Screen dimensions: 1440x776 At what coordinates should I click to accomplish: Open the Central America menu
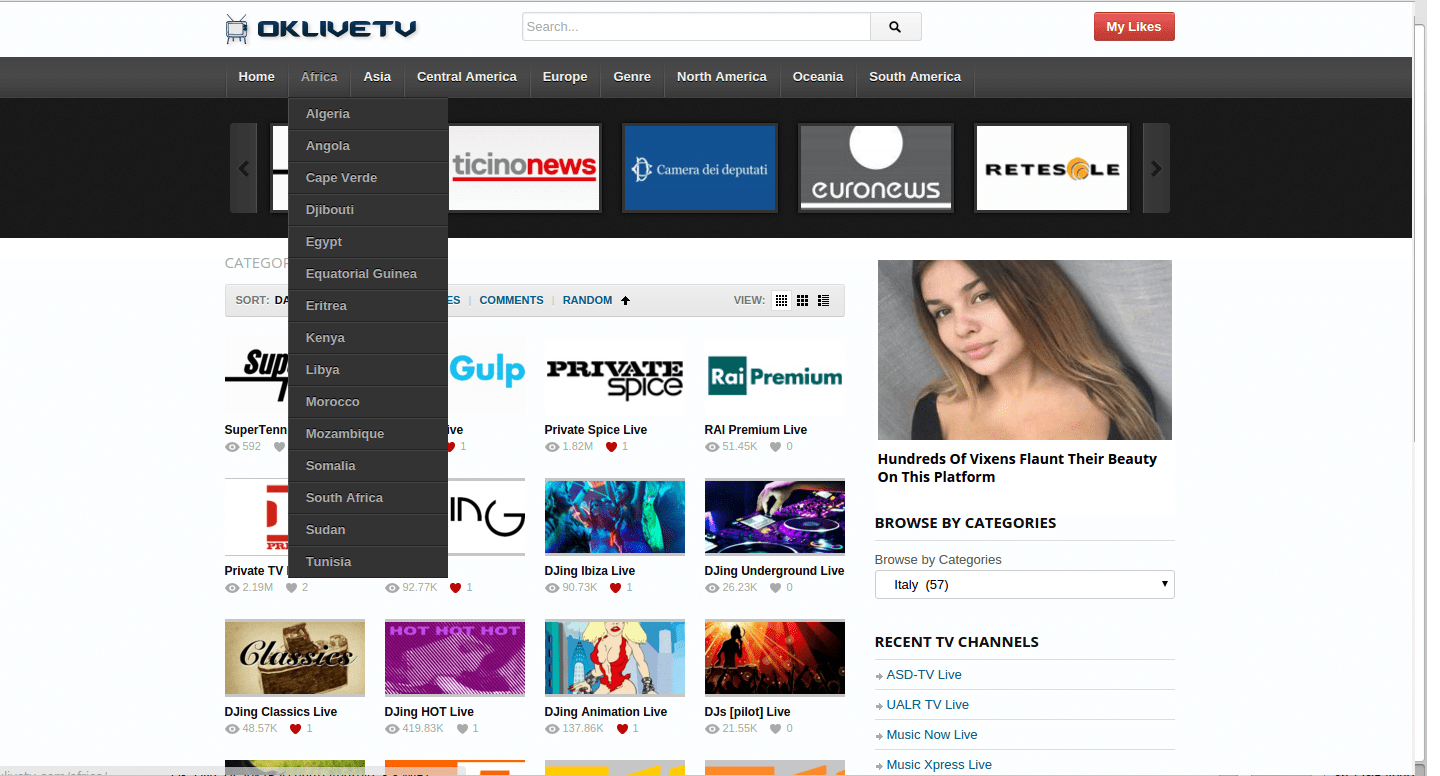467,77
